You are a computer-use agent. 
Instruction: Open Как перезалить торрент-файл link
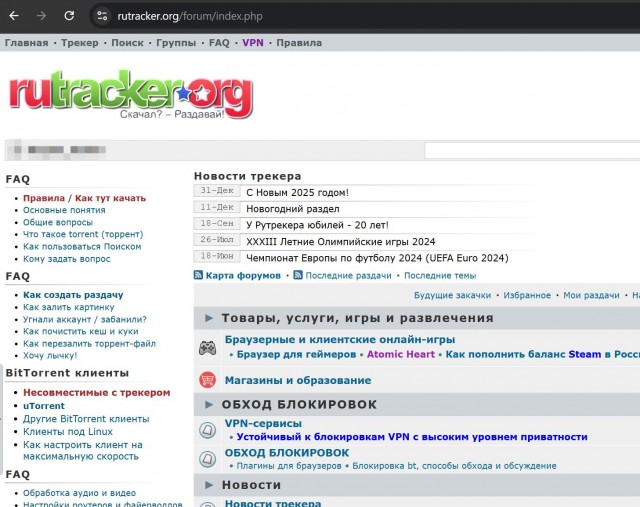pos(89,344)
